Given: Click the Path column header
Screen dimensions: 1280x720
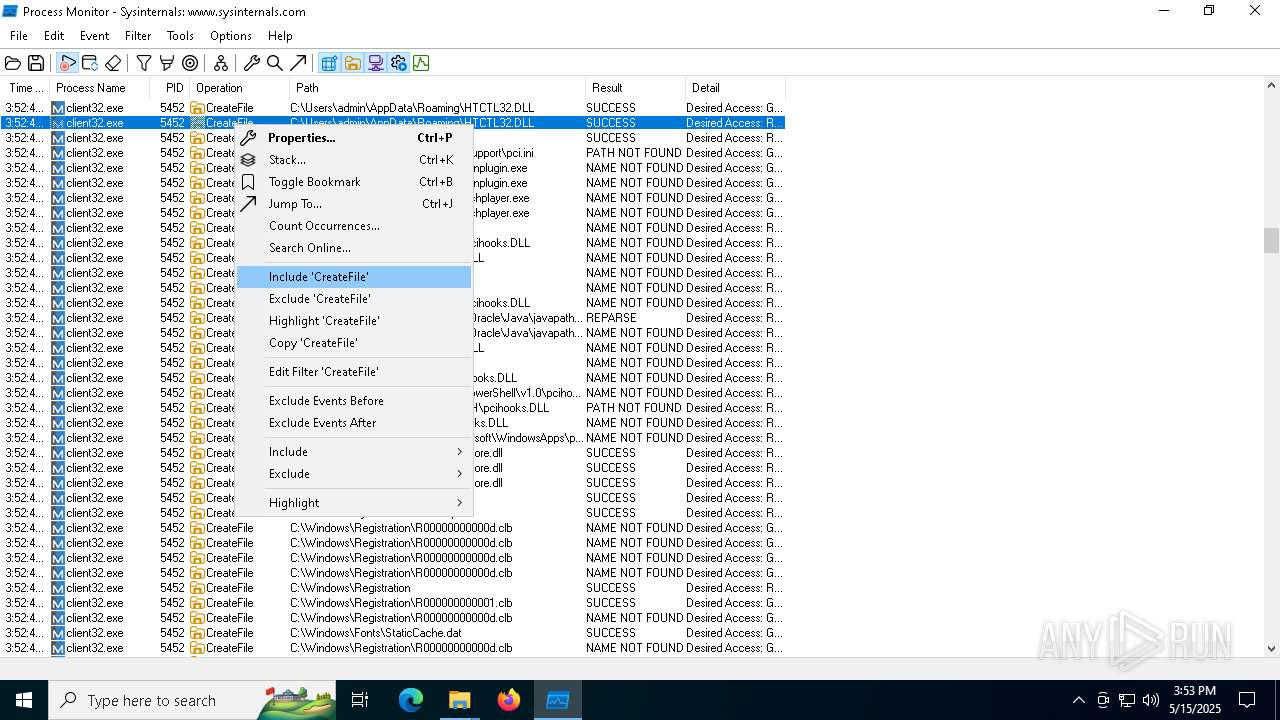Looking at the screenshot, I should pyautogui.click(x=437, y=88).
